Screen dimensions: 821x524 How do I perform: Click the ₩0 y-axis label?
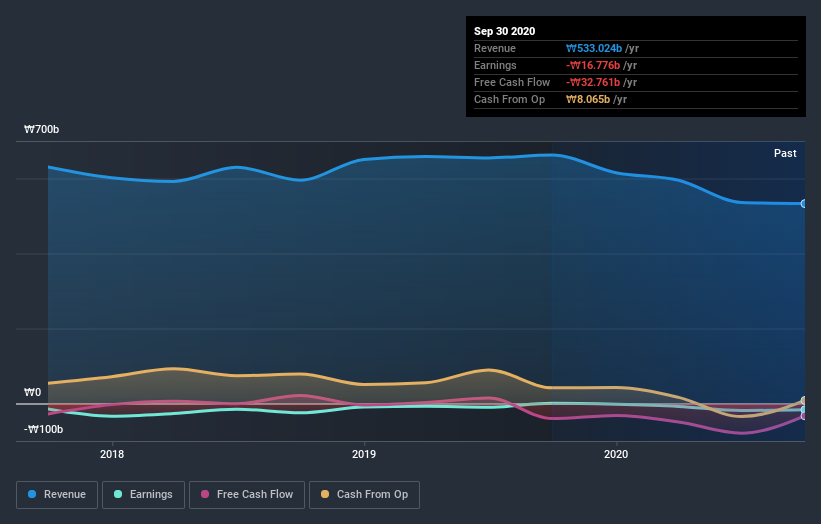[32, 392]
